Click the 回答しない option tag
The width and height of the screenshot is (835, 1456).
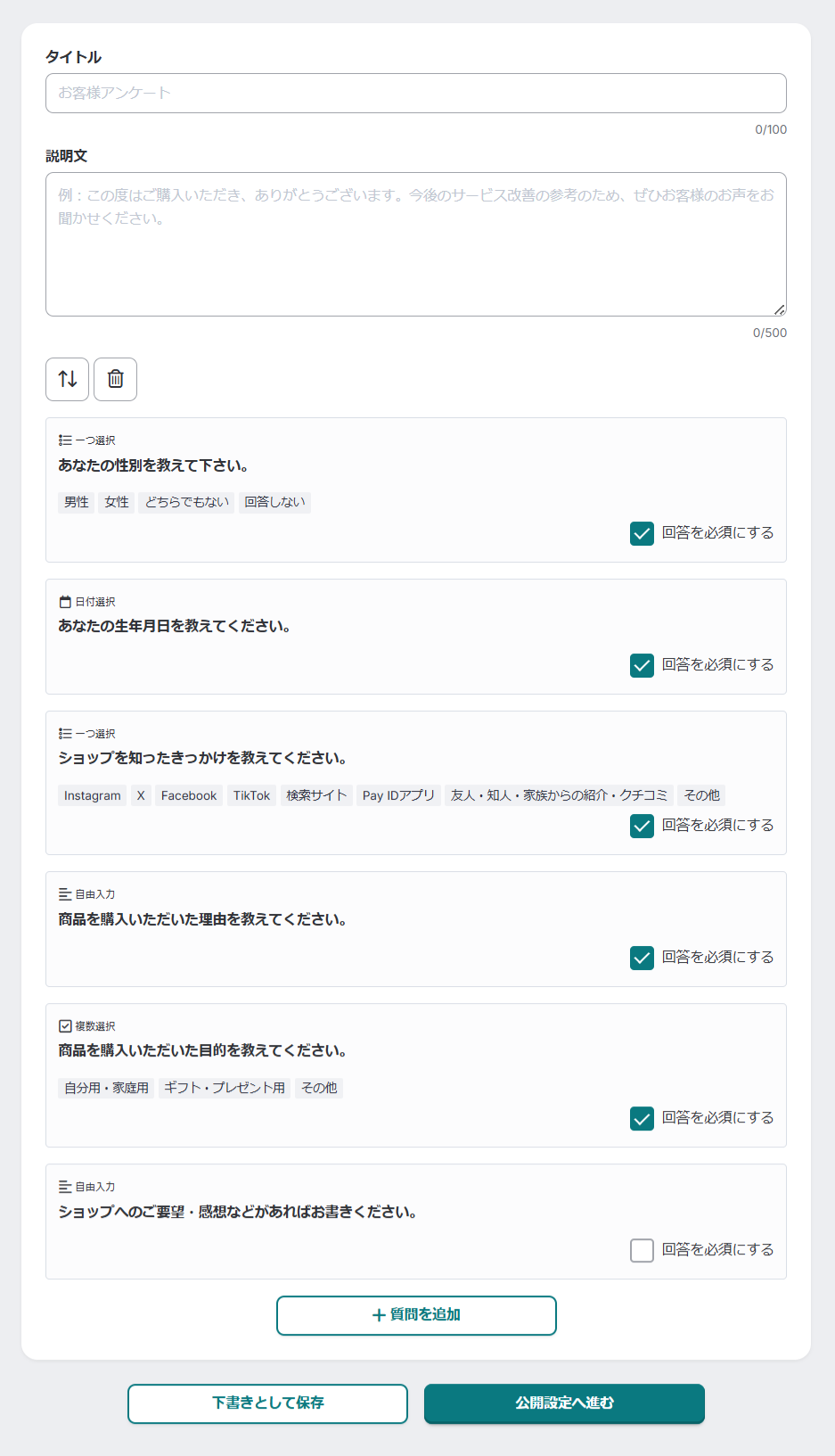274,502
